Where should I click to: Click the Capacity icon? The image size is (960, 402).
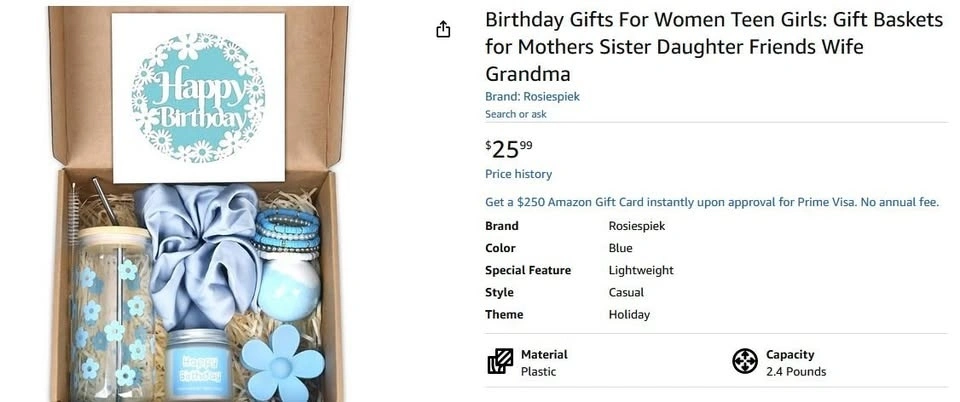coord(745,361)
